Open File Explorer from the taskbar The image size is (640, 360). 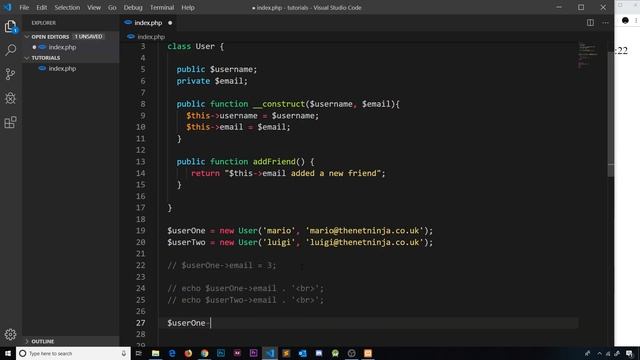pos(156,353)
